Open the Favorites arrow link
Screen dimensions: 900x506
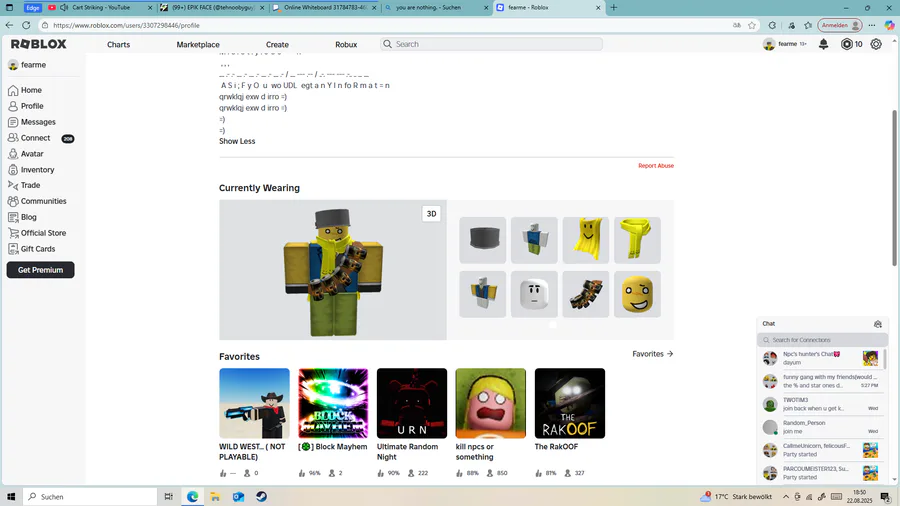click(653, 354)
